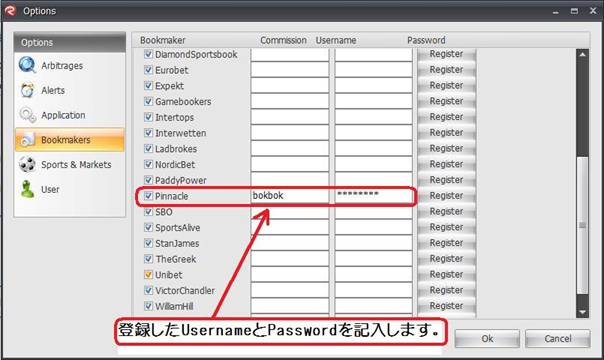Click the User person icon
Viewport: 604px width, 360px height.
pos(27,189)
